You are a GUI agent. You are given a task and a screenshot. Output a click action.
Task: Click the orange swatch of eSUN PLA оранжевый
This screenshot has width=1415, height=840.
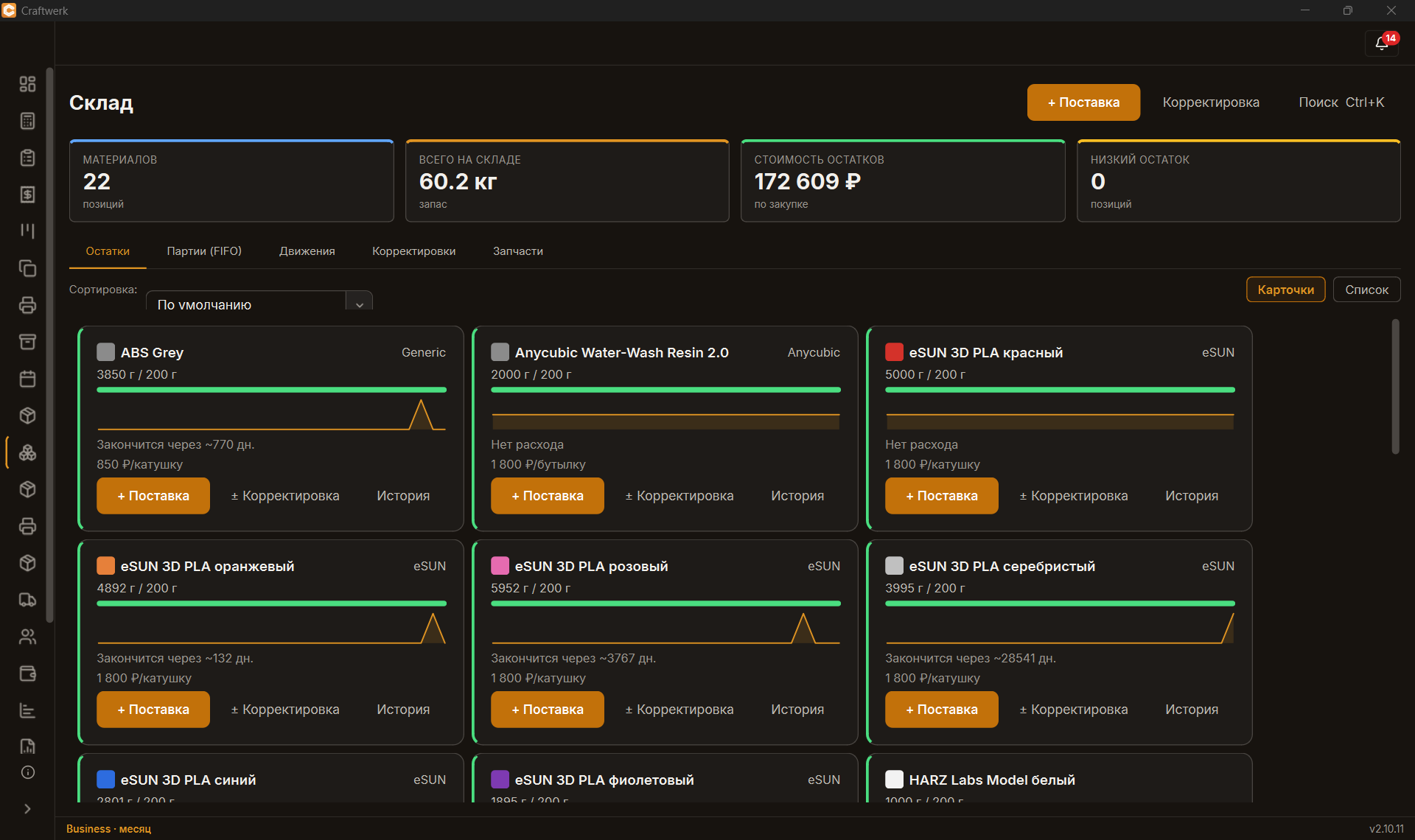coord(105,566)
